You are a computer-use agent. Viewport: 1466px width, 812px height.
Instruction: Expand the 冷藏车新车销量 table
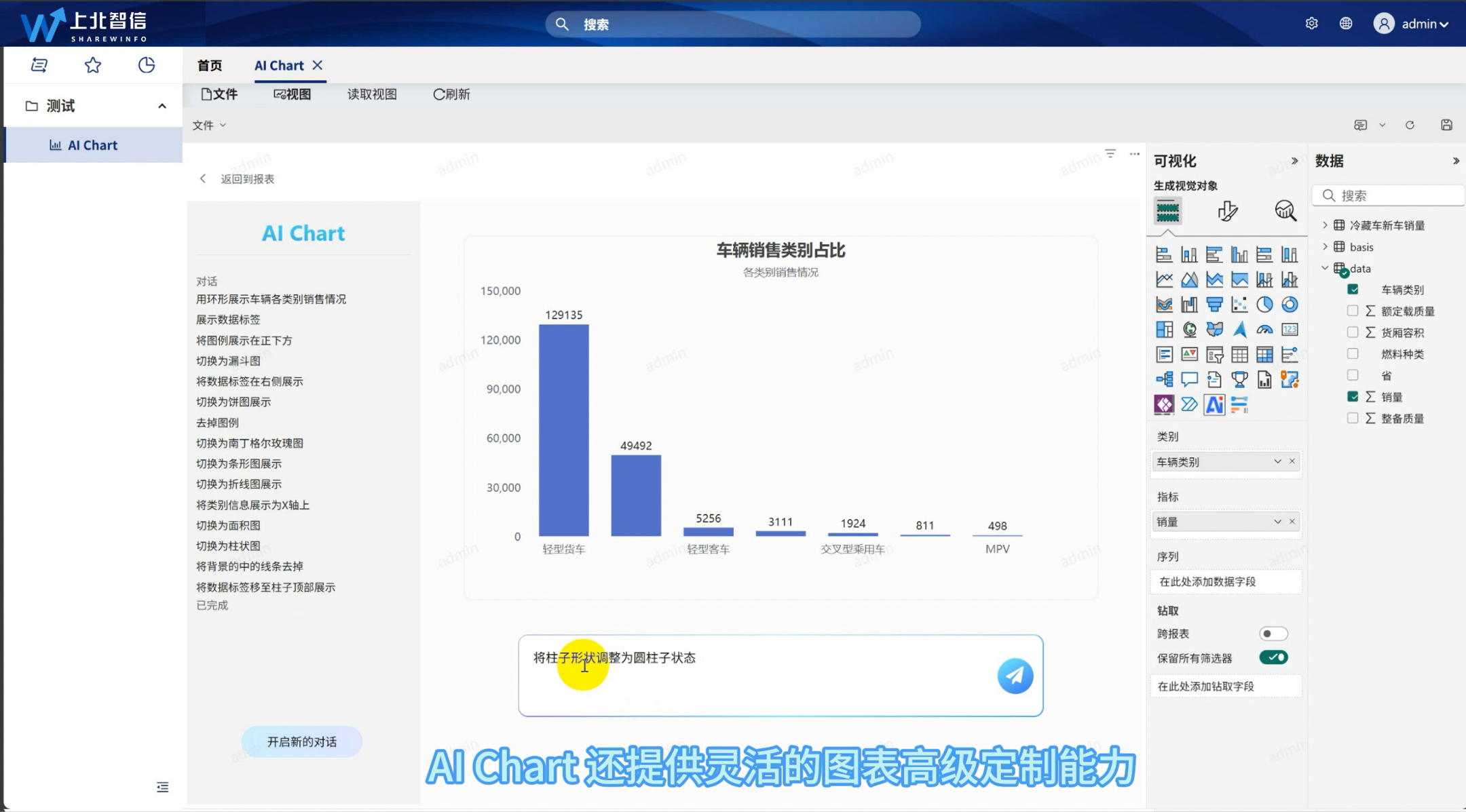tap(1325, 225)
